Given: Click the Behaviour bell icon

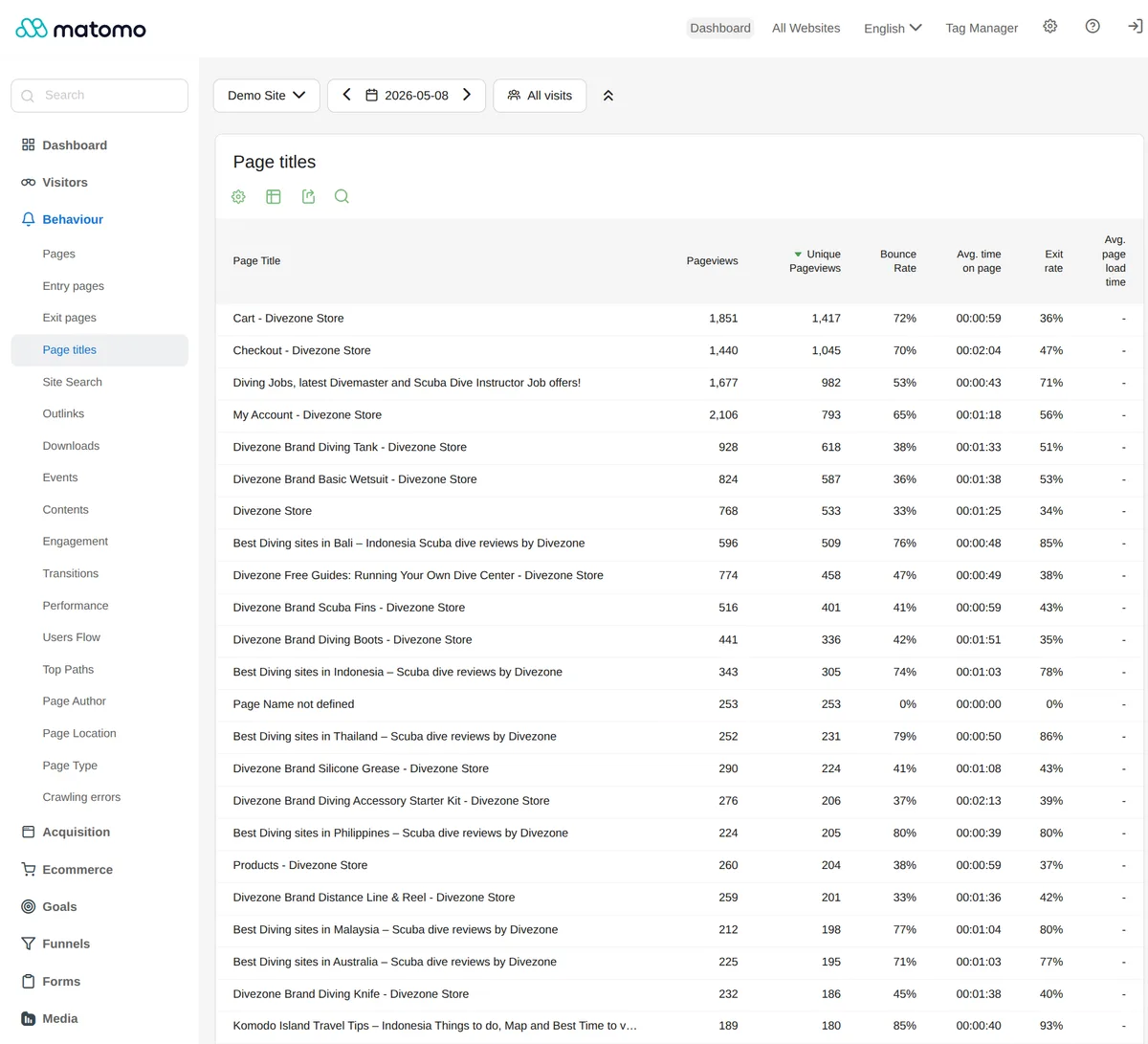Looking at the screenshot, I should [28, 219].
